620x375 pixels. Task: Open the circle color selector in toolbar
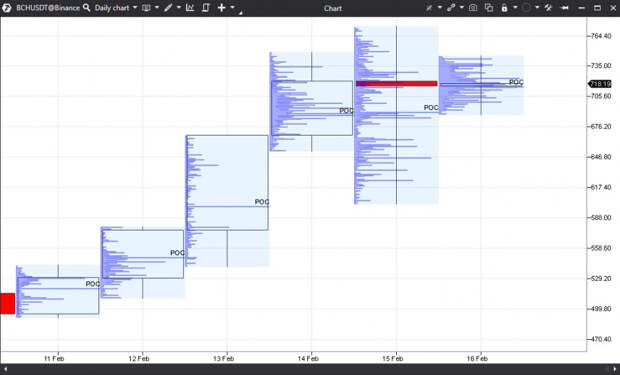[x=526, y=8]
